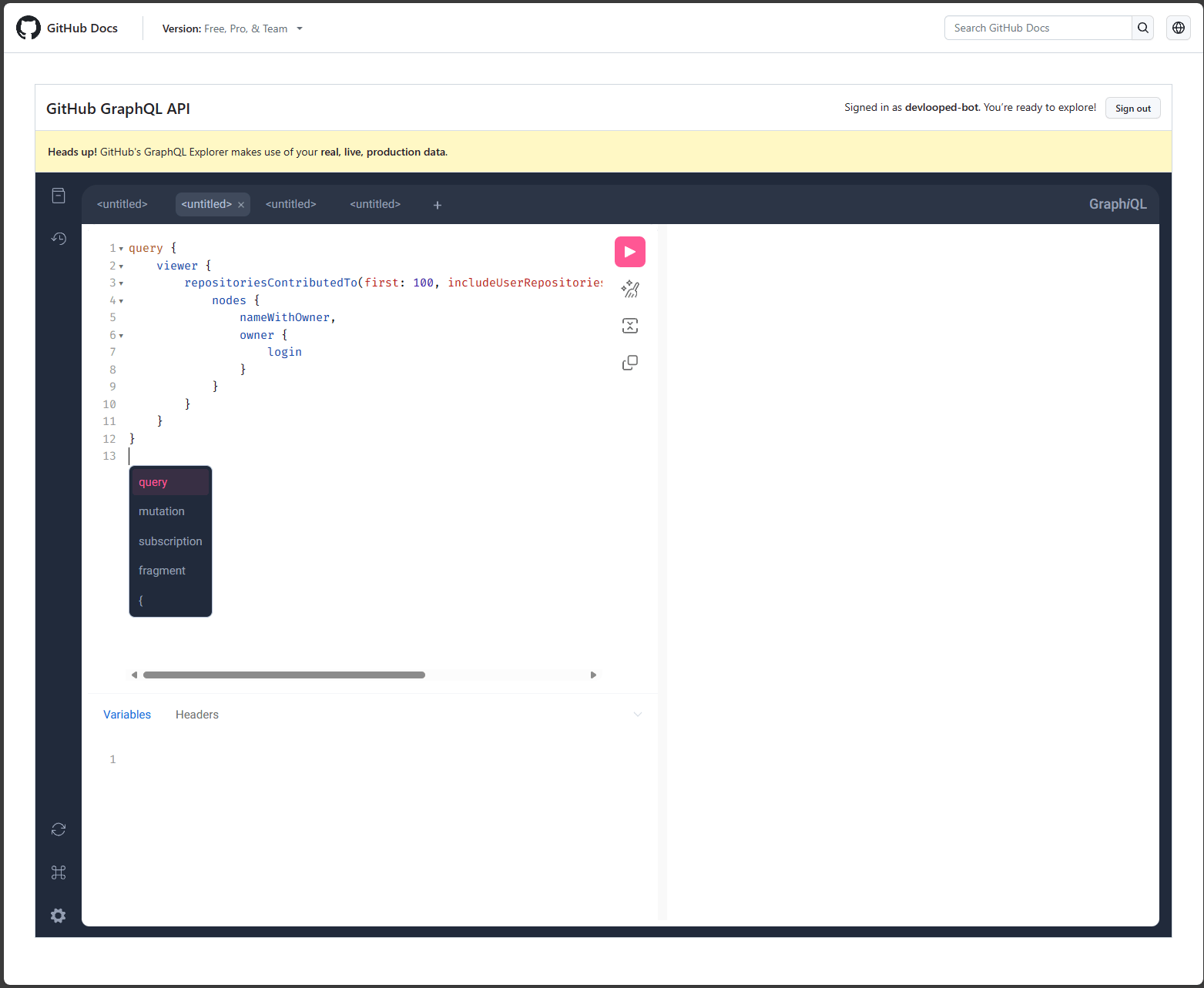This screenshot has width=1204, height=988.
Task: Click the GraphiQL title link
Action: tap(1118, 204)
